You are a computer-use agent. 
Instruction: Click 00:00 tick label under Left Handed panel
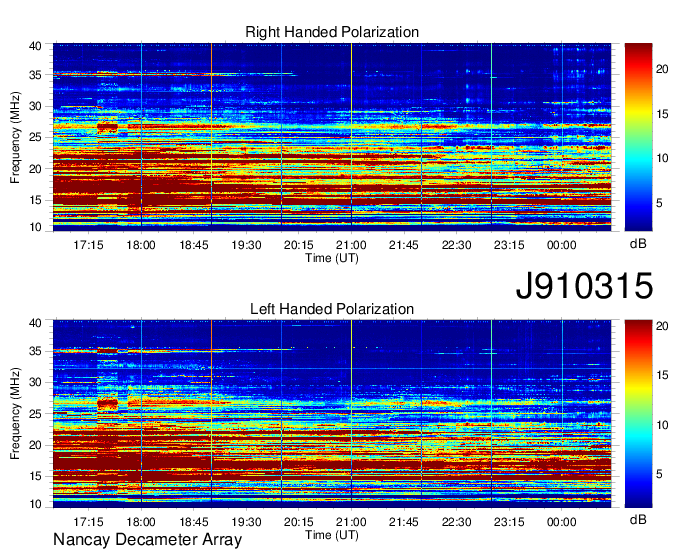[x=562, y=522]
